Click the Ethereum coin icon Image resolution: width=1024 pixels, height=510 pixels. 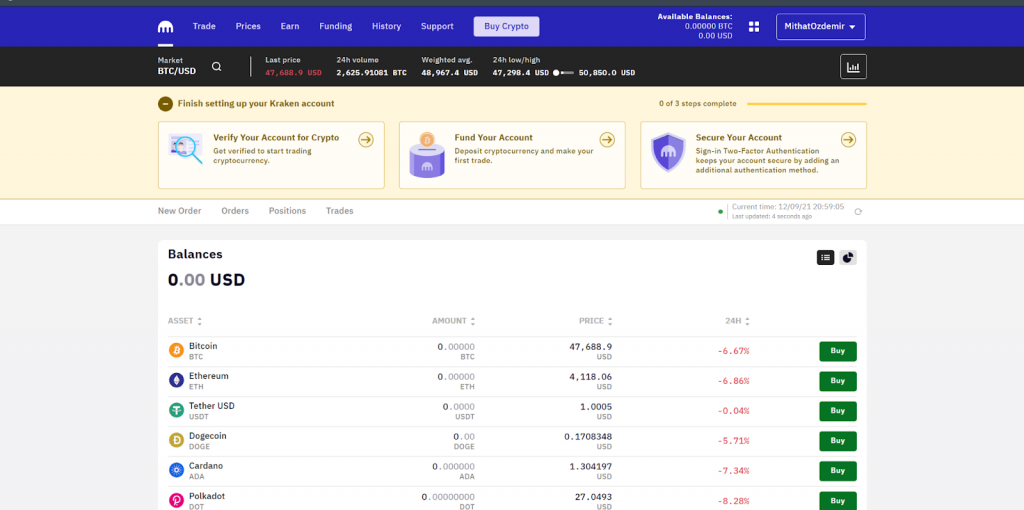pos(176,381)
